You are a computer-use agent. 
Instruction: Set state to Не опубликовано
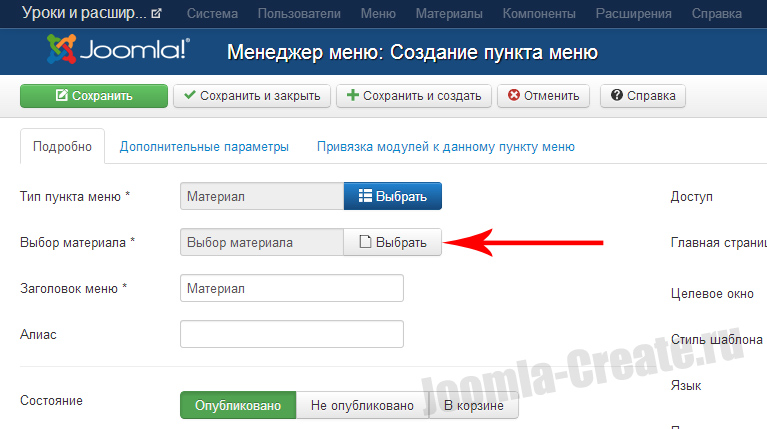tap(362, 405)
